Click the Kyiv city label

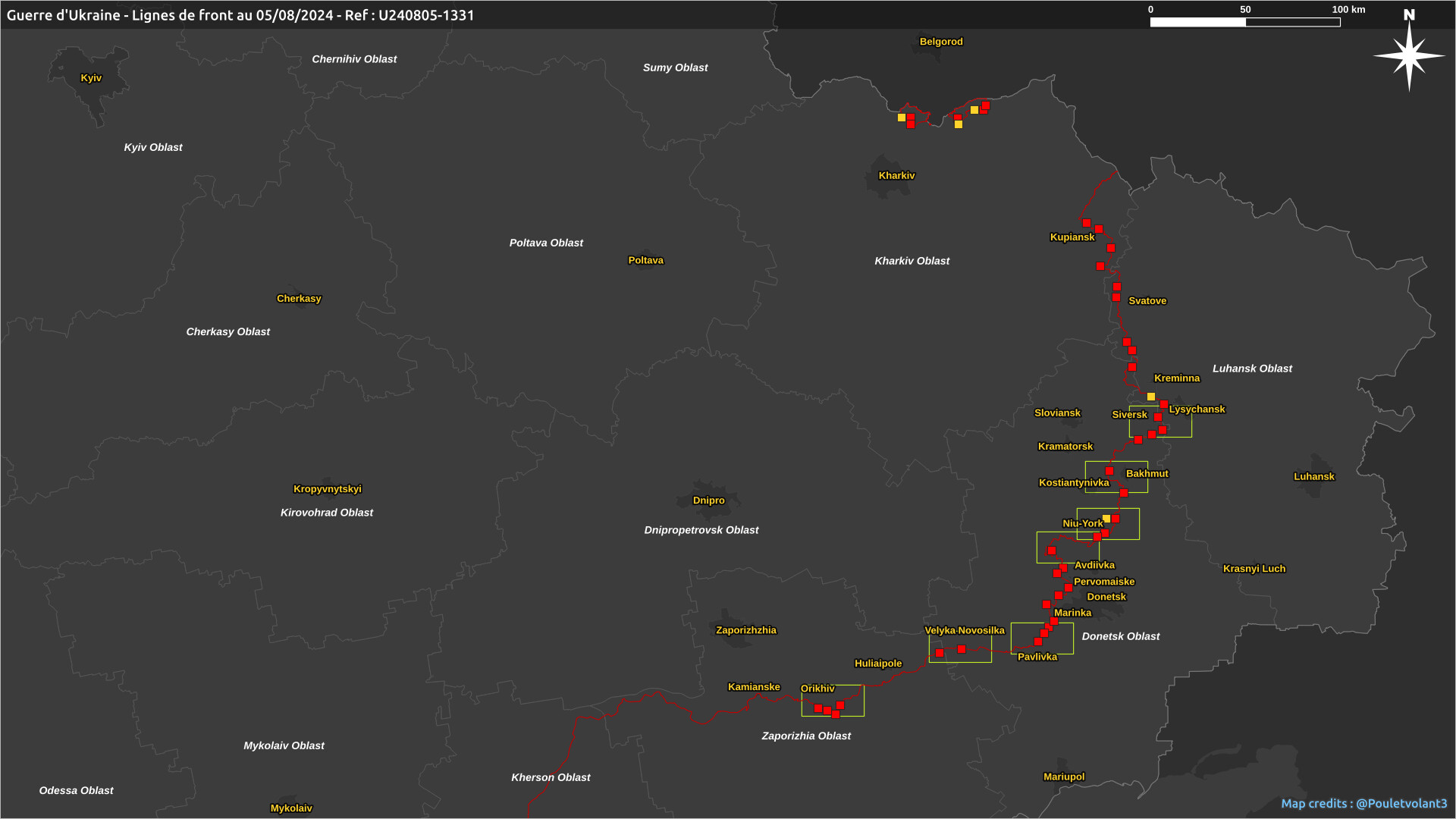[x=91, y=78]
